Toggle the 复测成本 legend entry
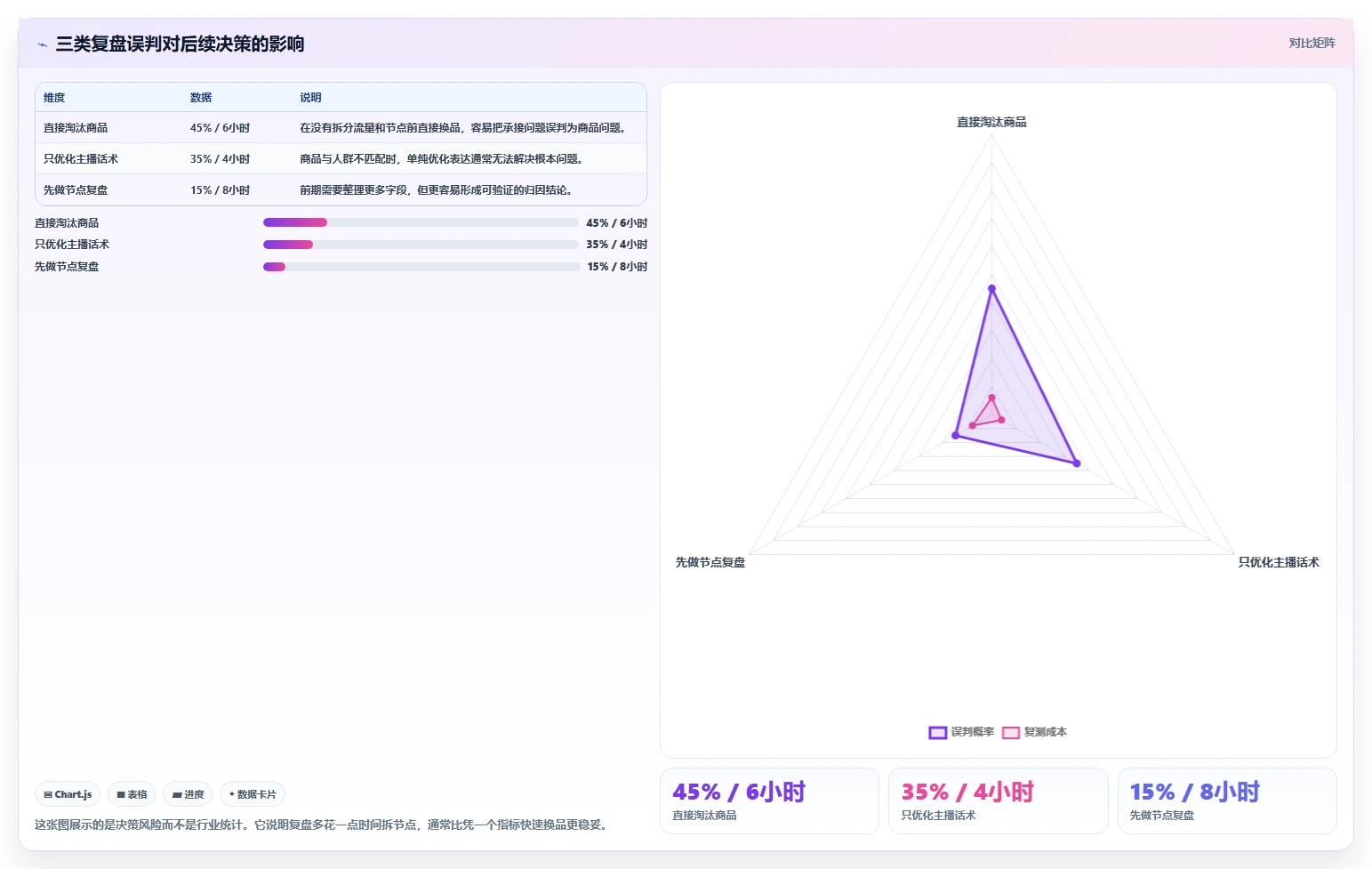1372x869 pixels. [1034, 732]
